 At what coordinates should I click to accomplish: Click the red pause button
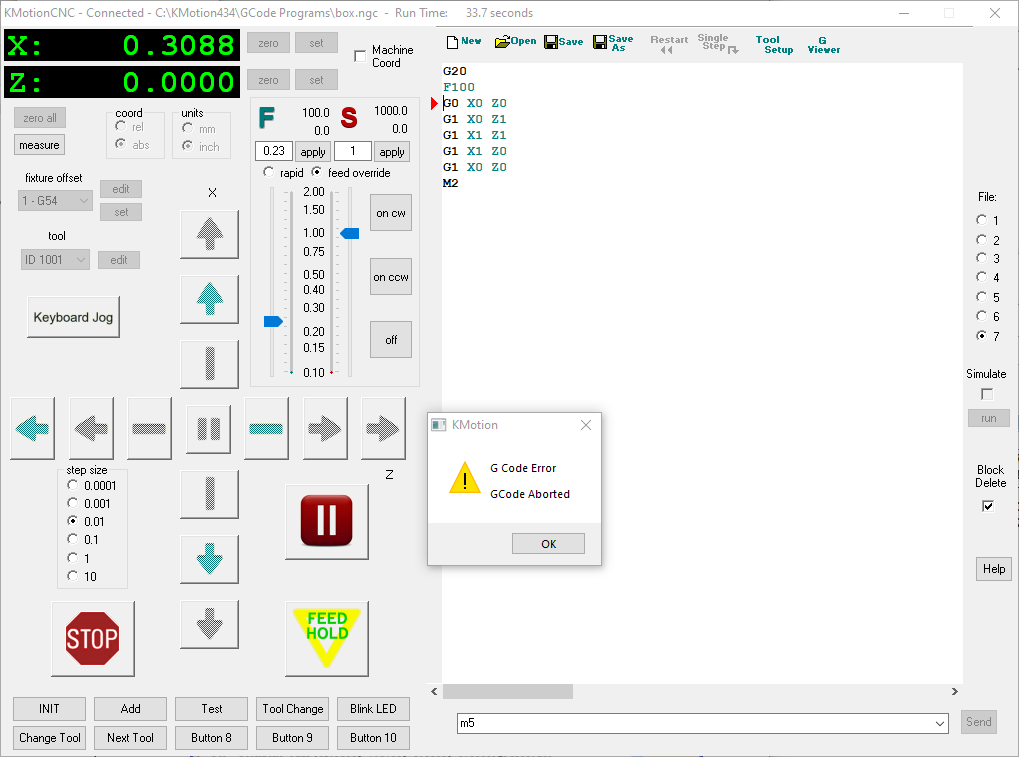(326, 520)
